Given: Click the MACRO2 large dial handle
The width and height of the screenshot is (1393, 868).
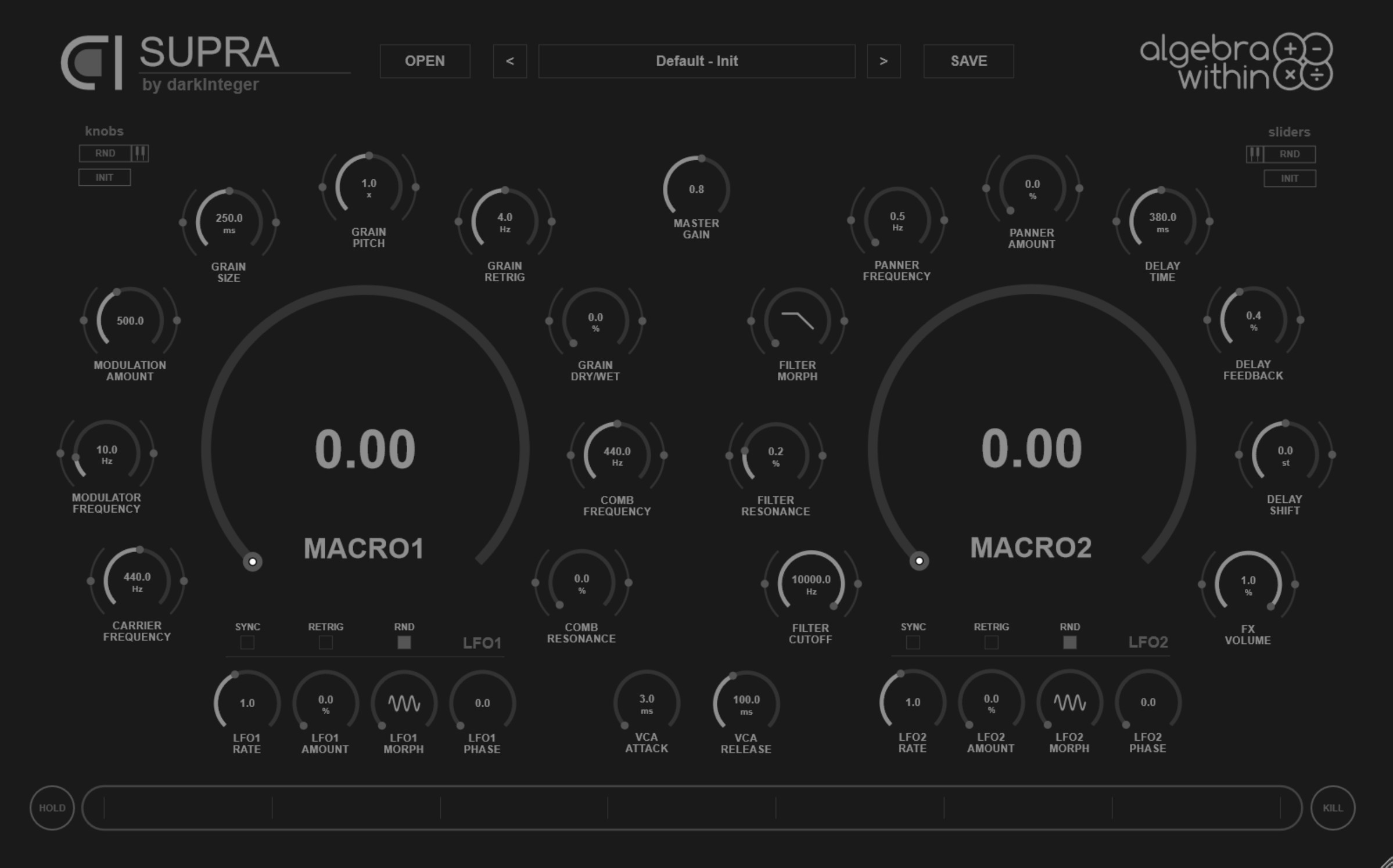Looking at the screenshot, I should tap(919, 561).
